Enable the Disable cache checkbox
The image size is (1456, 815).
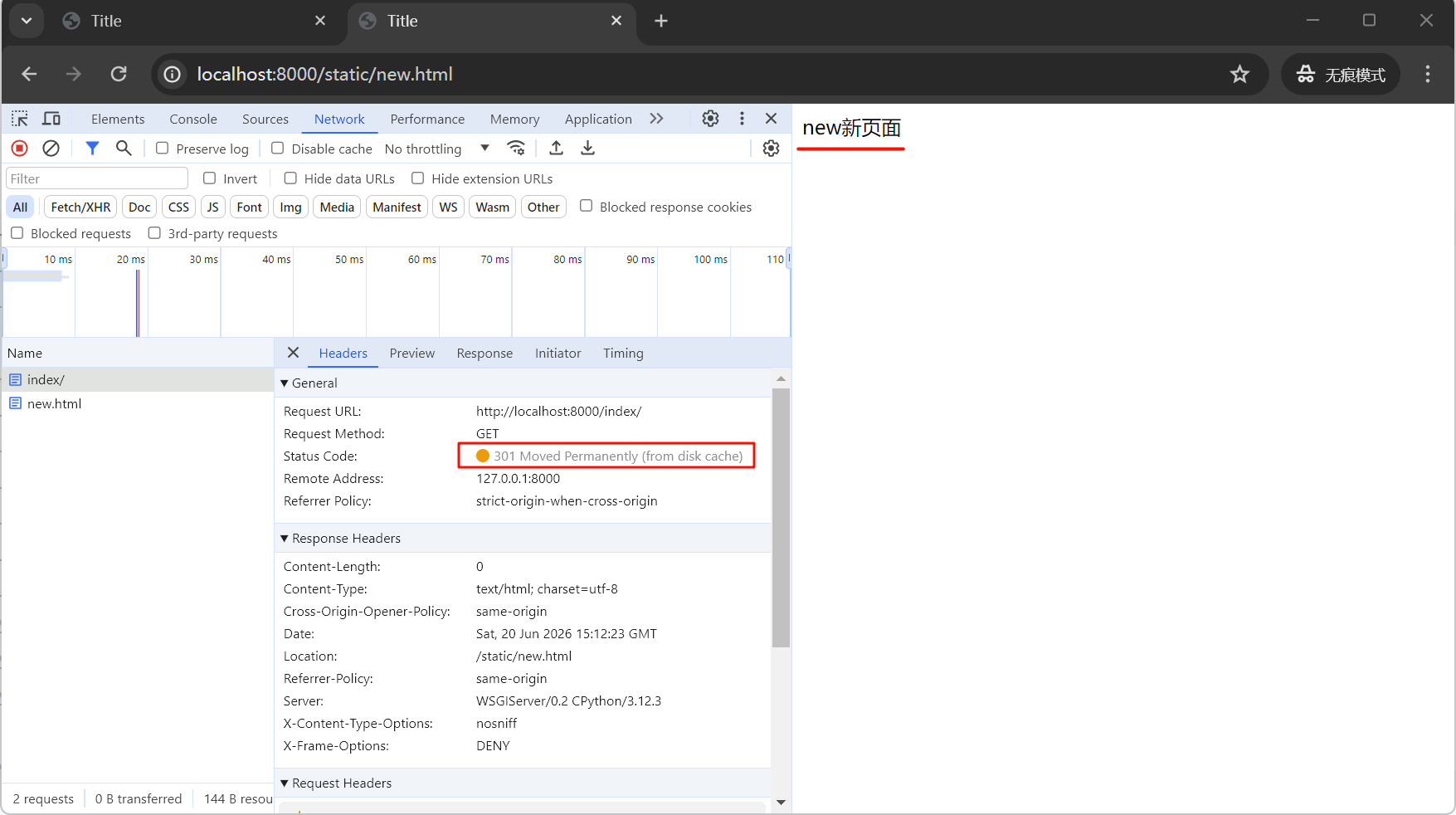(x=278, y=148)
